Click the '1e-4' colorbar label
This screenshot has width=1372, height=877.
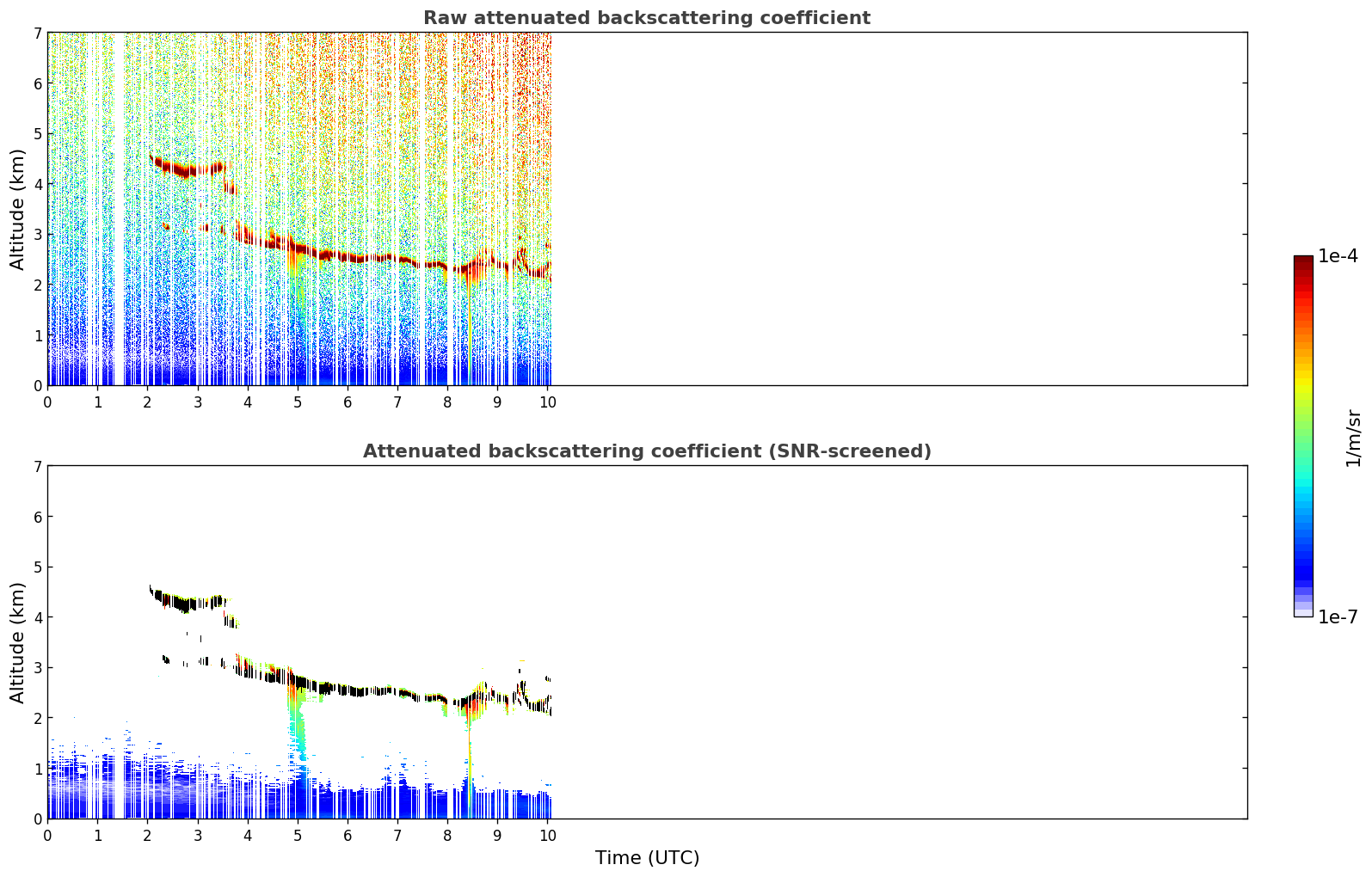1338,256
